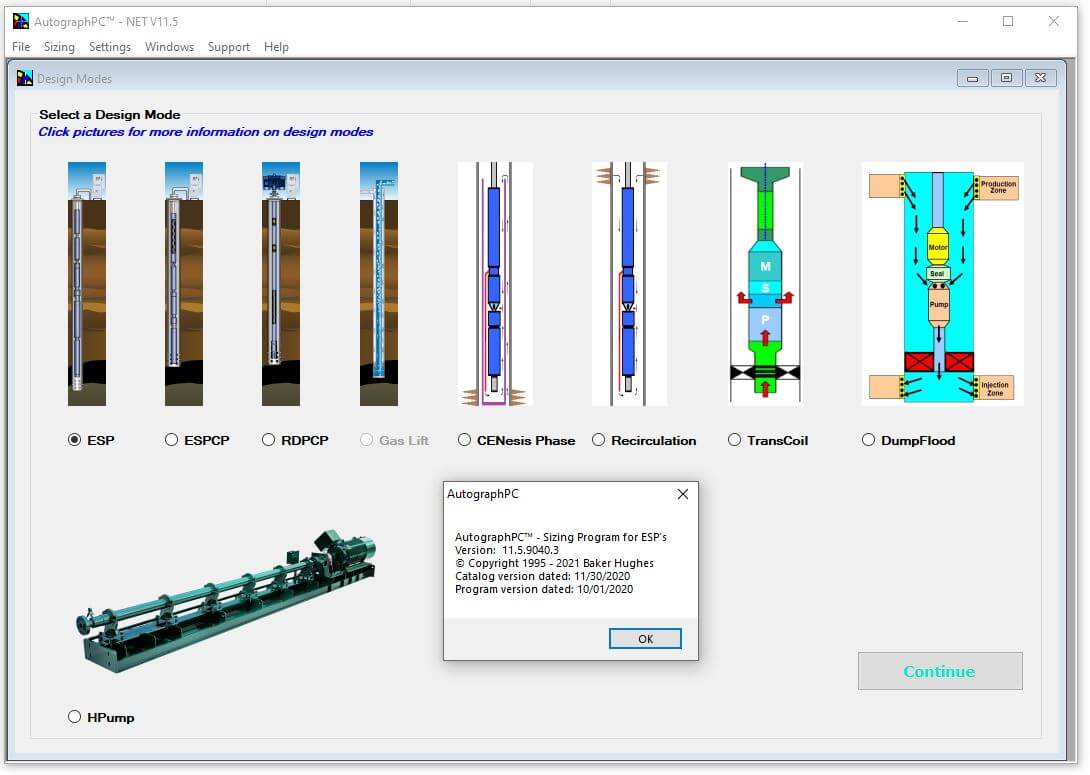Viewport: 1090px width, 775px height.
Task: Expand the Windows menu
Action: [169, 47]
